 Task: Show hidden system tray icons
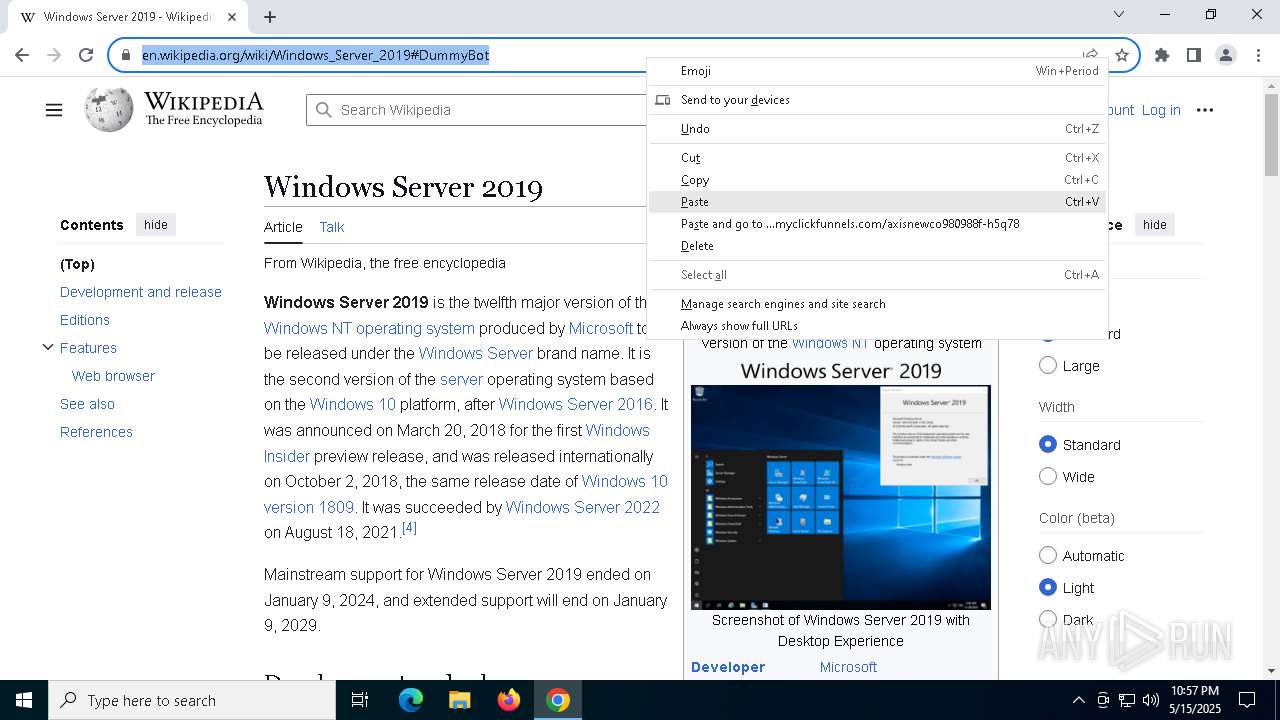(1078, 700)
